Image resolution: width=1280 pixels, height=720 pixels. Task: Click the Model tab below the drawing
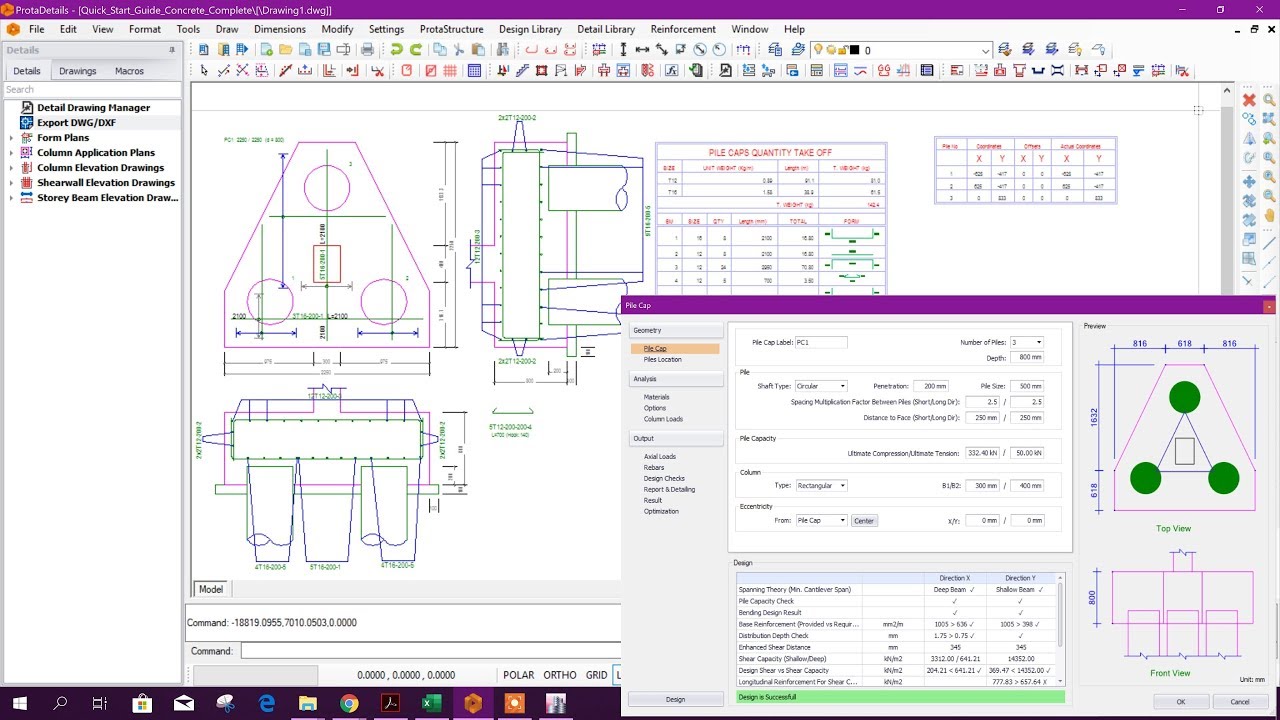click(211, 589)
